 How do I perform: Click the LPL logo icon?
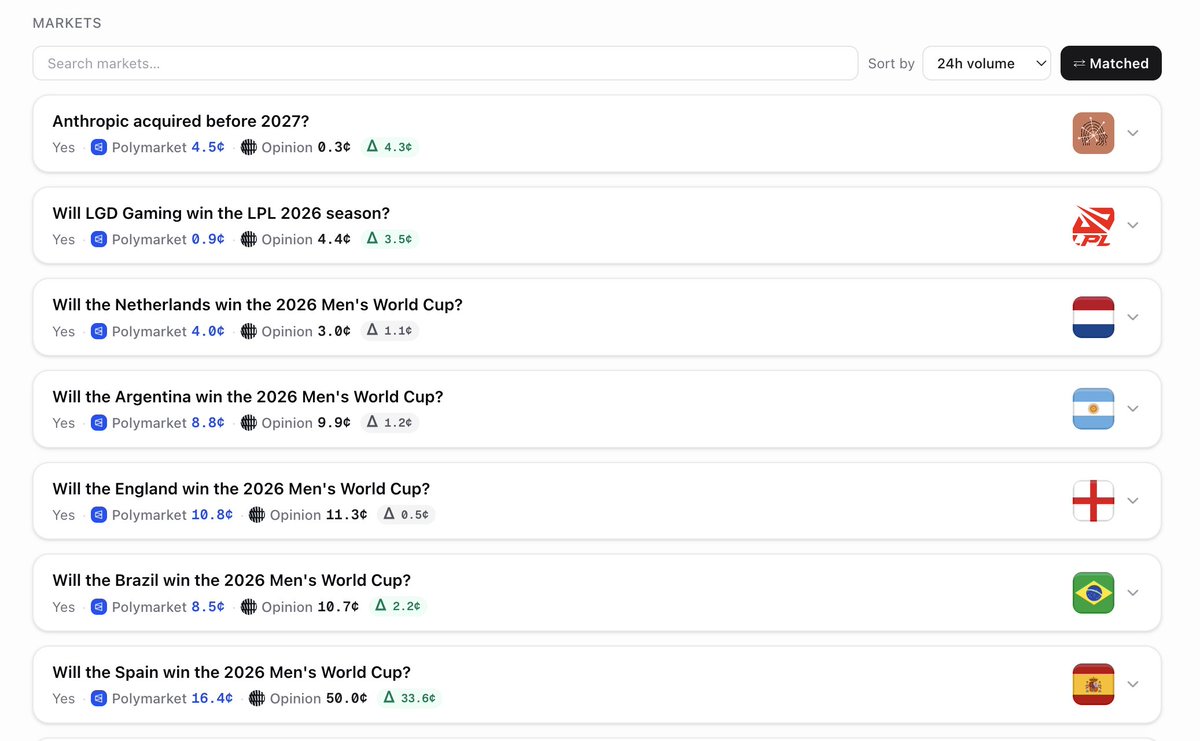[1093, 225]
